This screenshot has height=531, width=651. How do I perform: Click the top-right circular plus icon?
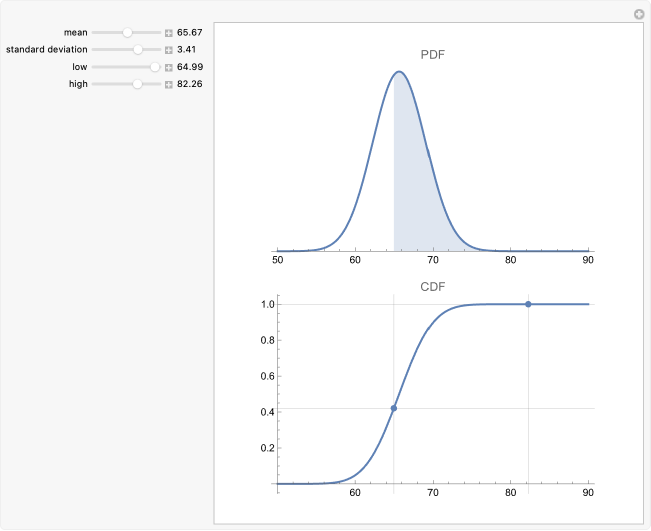click(x=639, y=14)
